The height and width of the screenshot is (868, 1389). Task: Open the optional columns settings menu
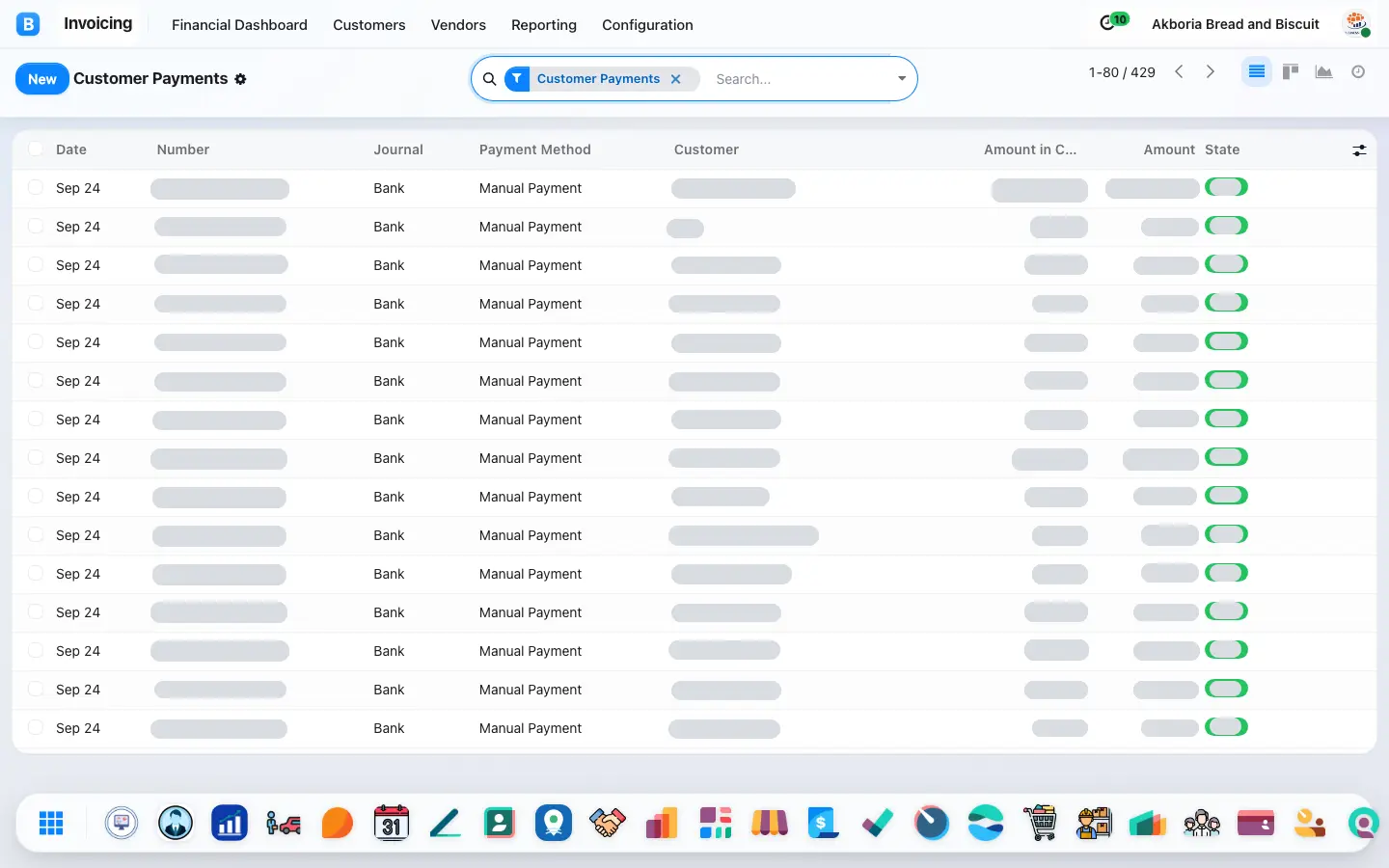1359,150
